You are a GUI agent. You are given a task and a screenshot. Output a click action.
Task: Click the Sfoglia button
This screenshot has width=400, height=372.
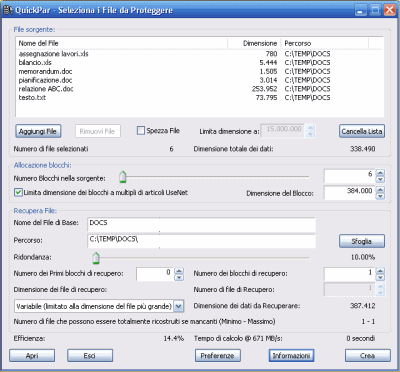click(x=362, y=241)
